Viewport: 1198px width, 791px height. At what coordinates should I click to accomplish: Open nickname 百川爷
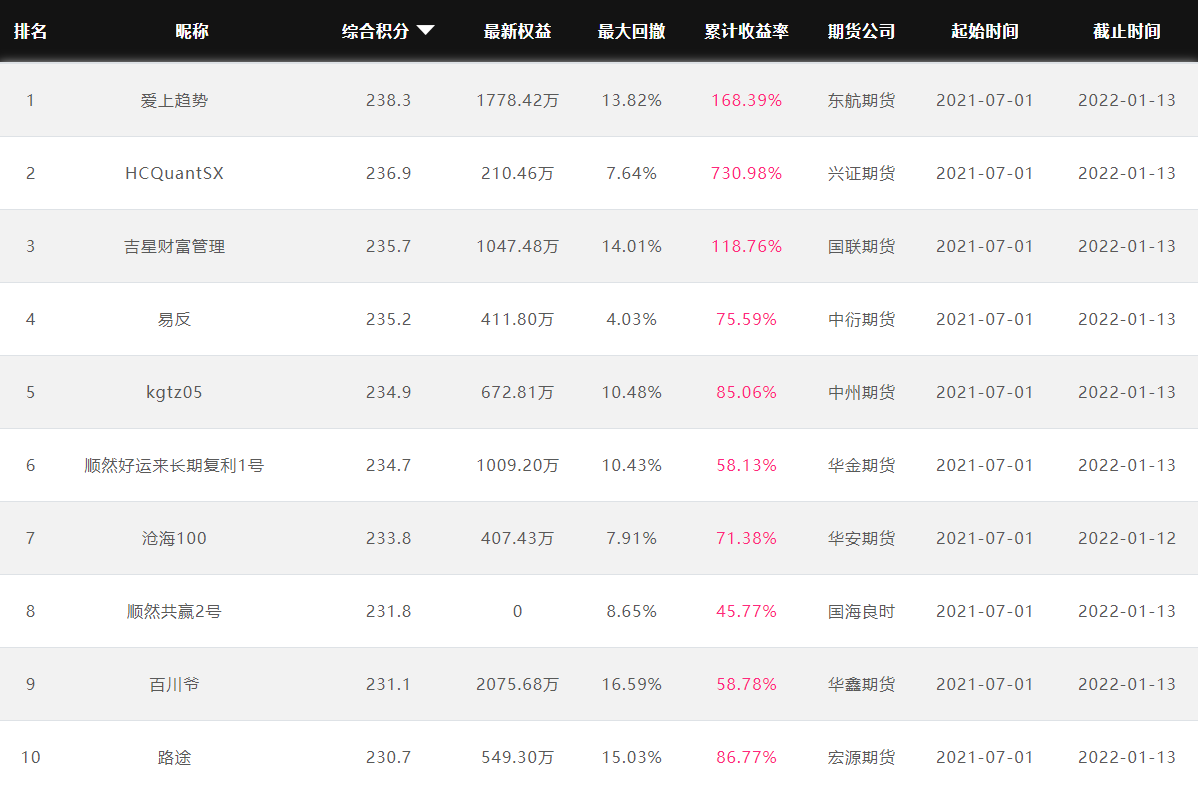pyautogui.click(x=174, y=684)
